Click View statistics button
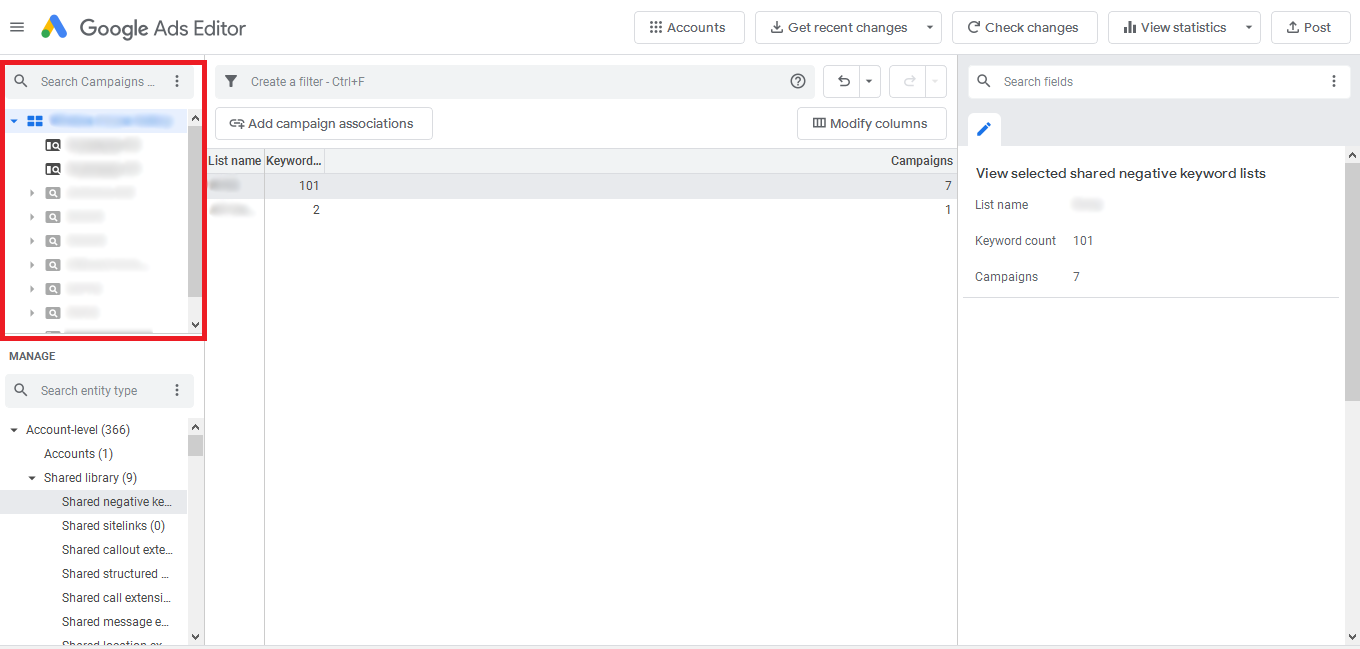This screenshot has width=1360, height=649. (1174, 27)
